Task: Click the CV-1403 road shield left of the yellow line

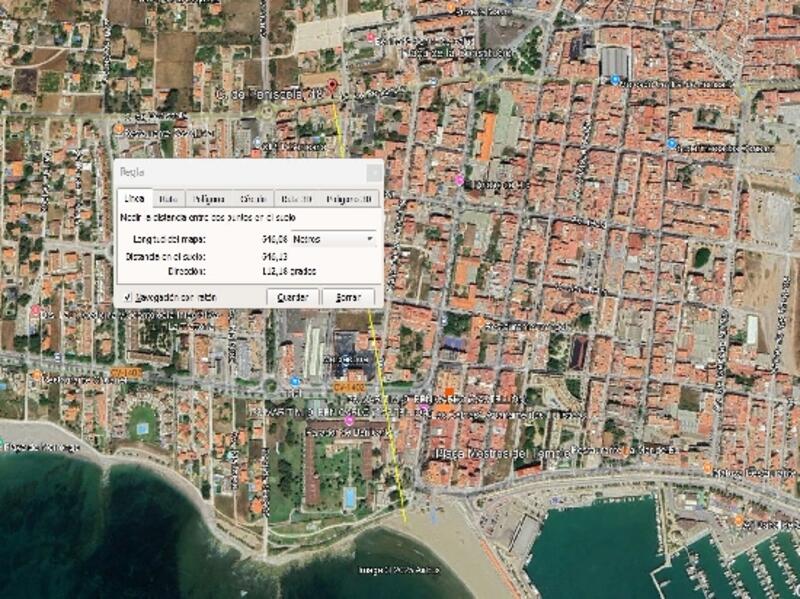Action: point(346,386)
